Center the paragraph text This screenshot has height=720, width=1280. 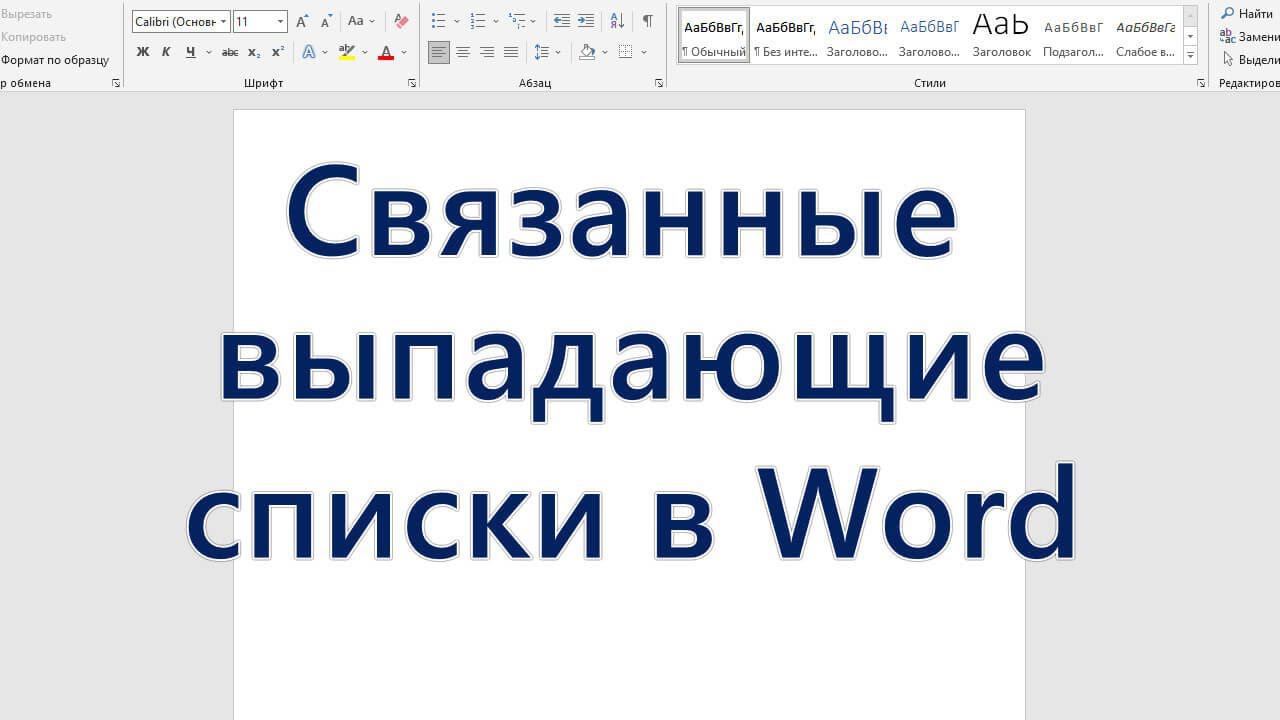(463, 52)
